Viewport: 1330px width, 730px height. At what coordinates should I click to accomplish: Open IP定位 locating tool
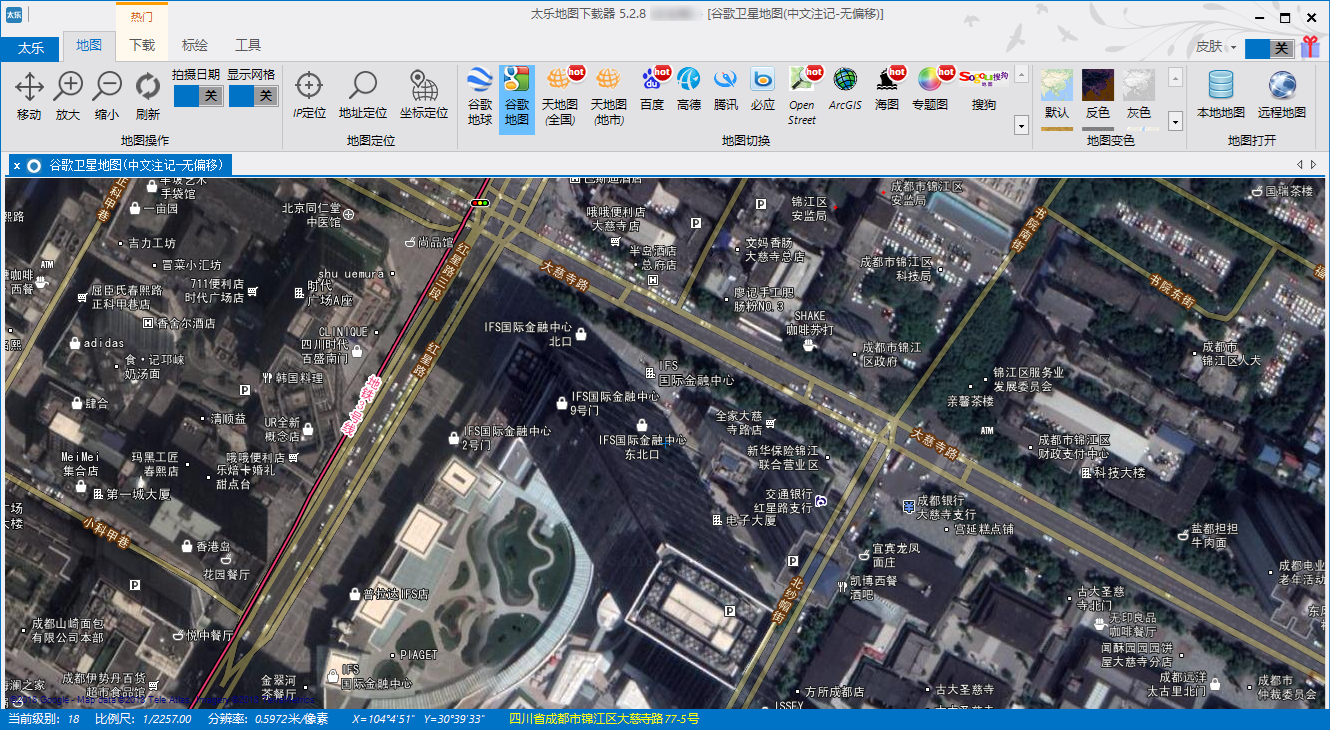310,96
